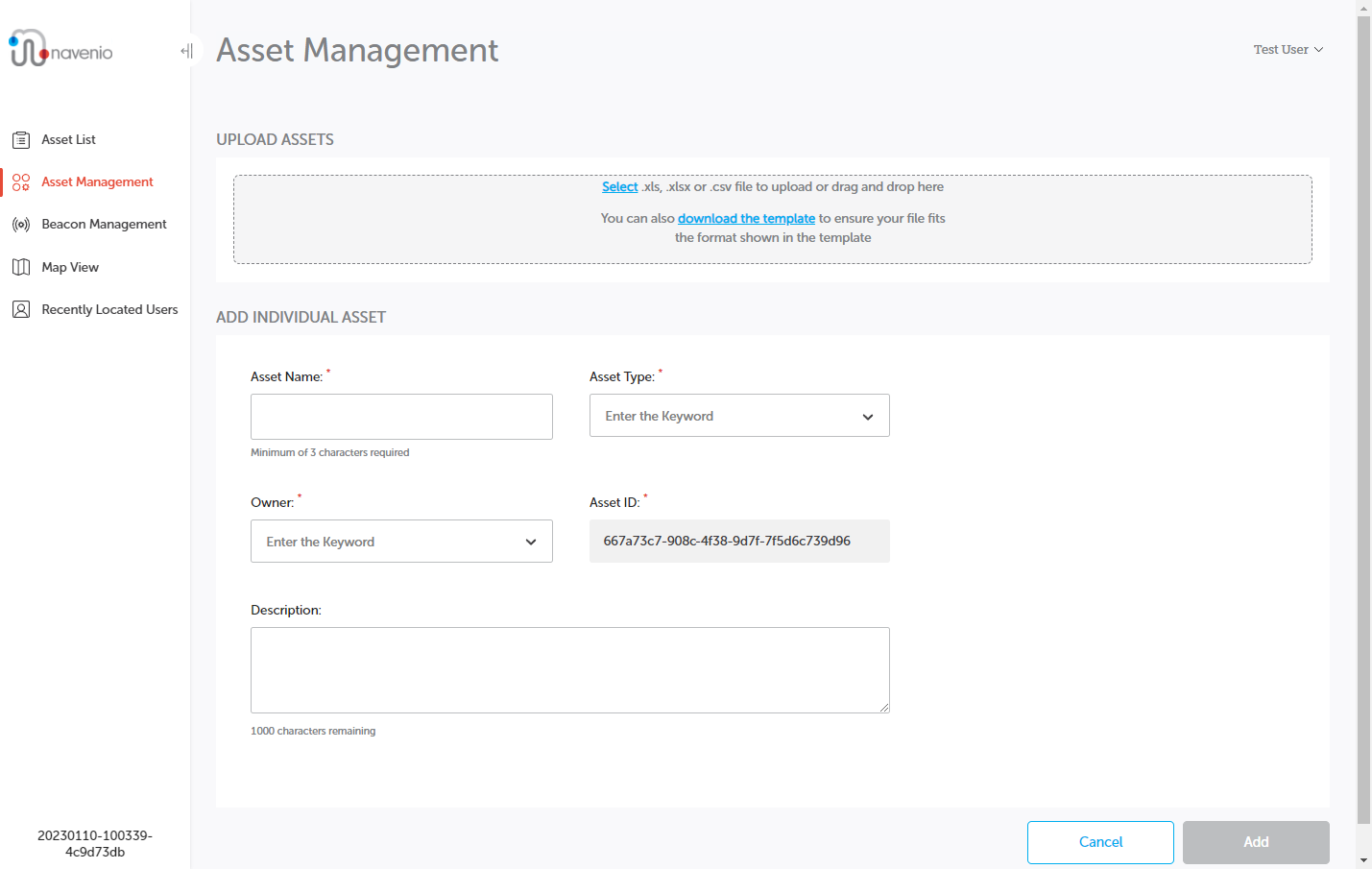Click the Description text area
This screenshot has height=869, width=1372.
coord(569,669)
